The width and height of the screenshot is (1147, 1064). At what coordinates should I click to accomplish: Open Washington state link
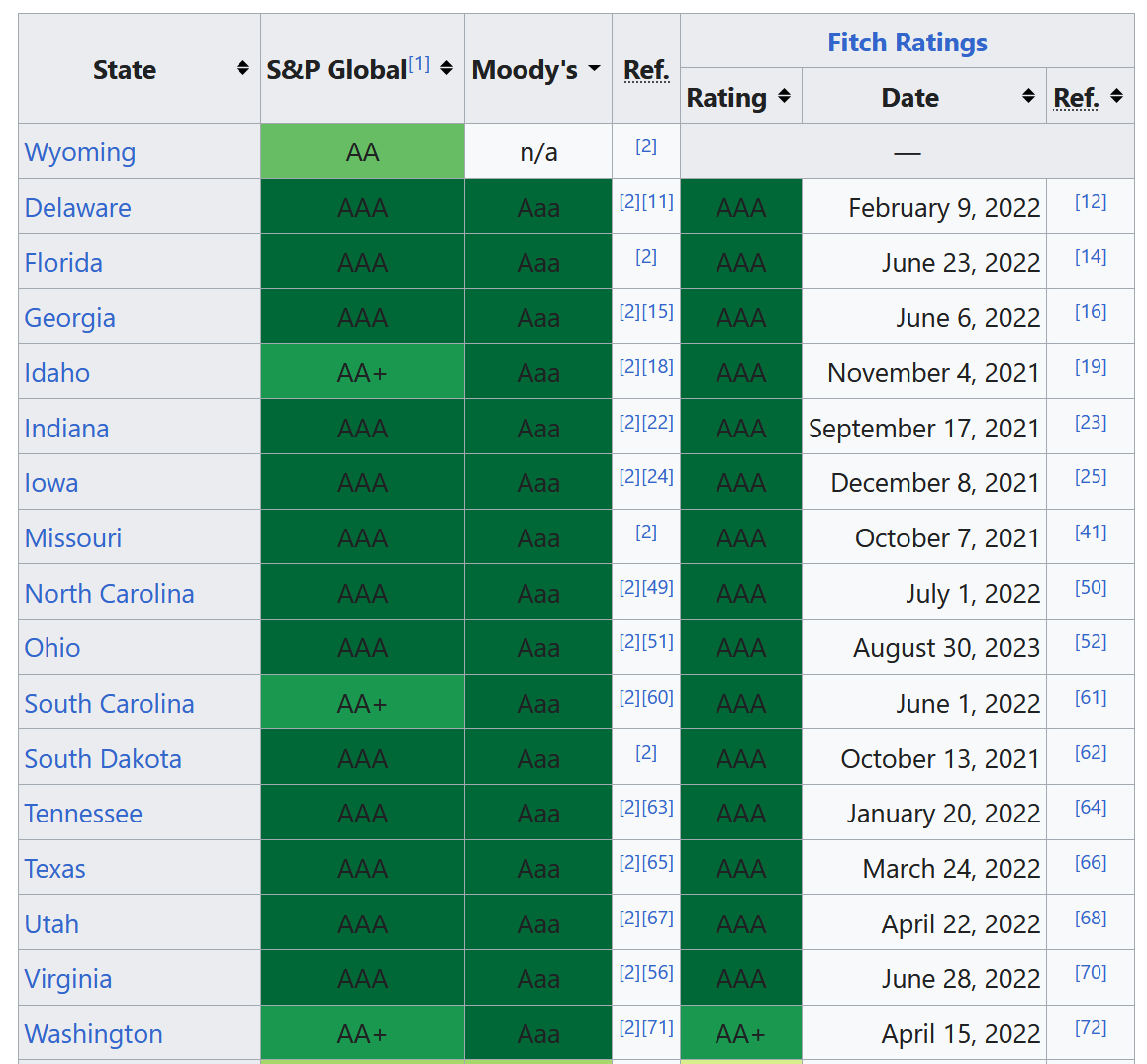point(94,1034)
